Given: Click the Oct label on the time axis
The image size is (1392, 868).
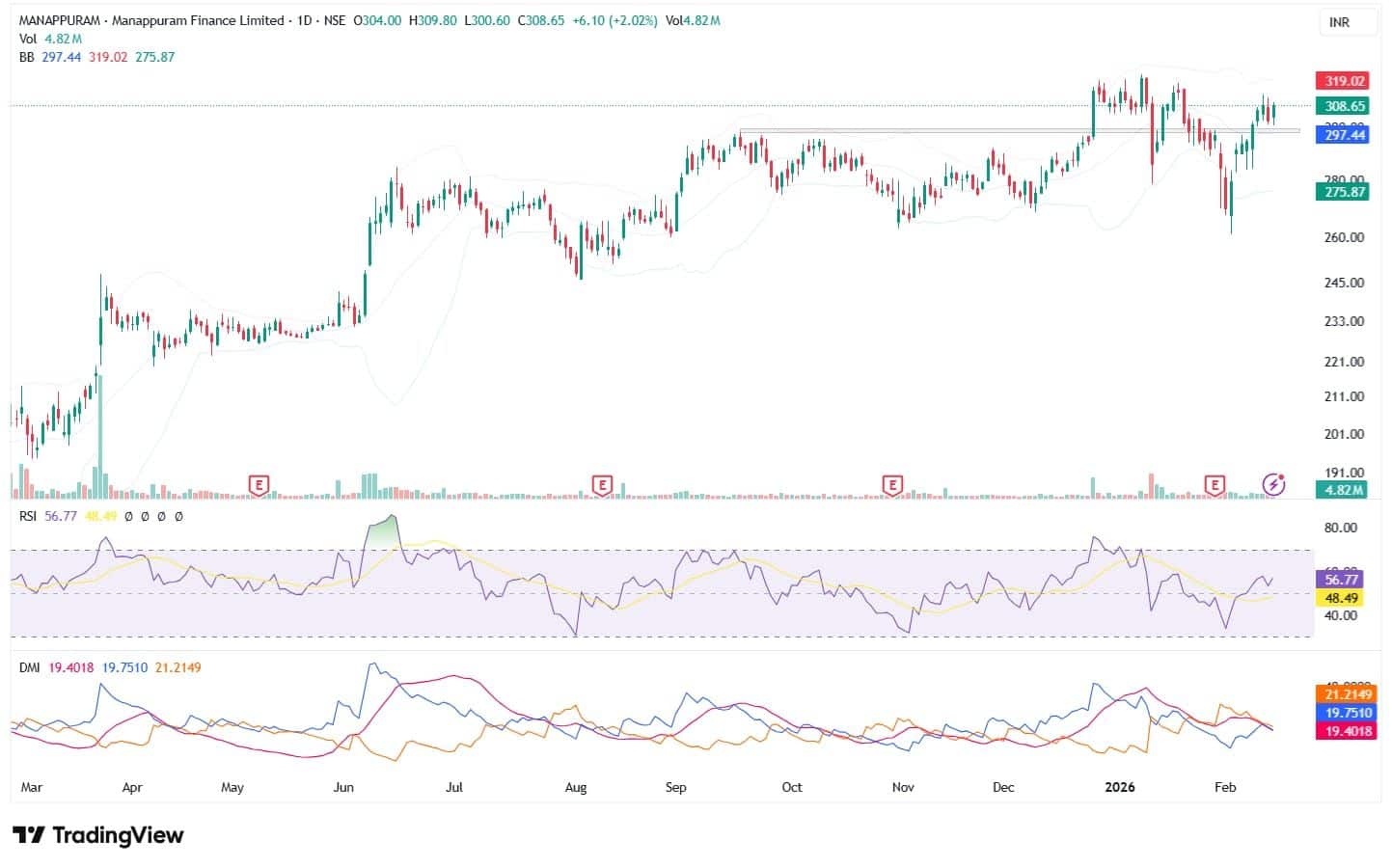Looking at the screenshot, I should click(792, 787).
